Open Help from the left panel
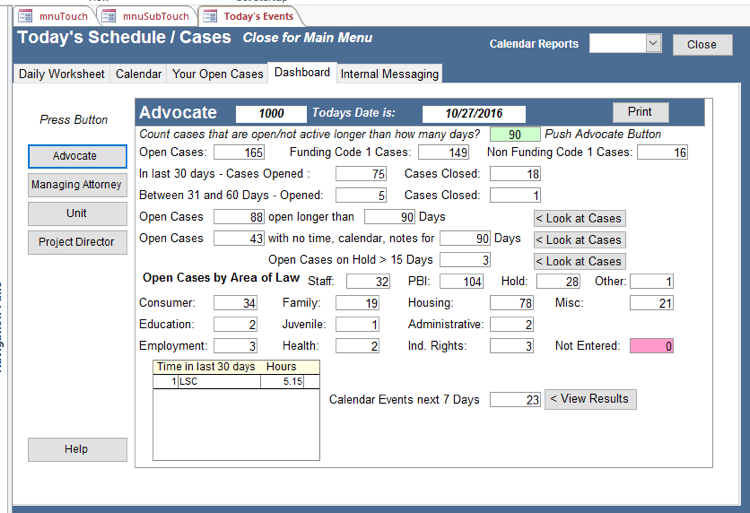This screenshot has width=750, height=513. pos(76,449)
